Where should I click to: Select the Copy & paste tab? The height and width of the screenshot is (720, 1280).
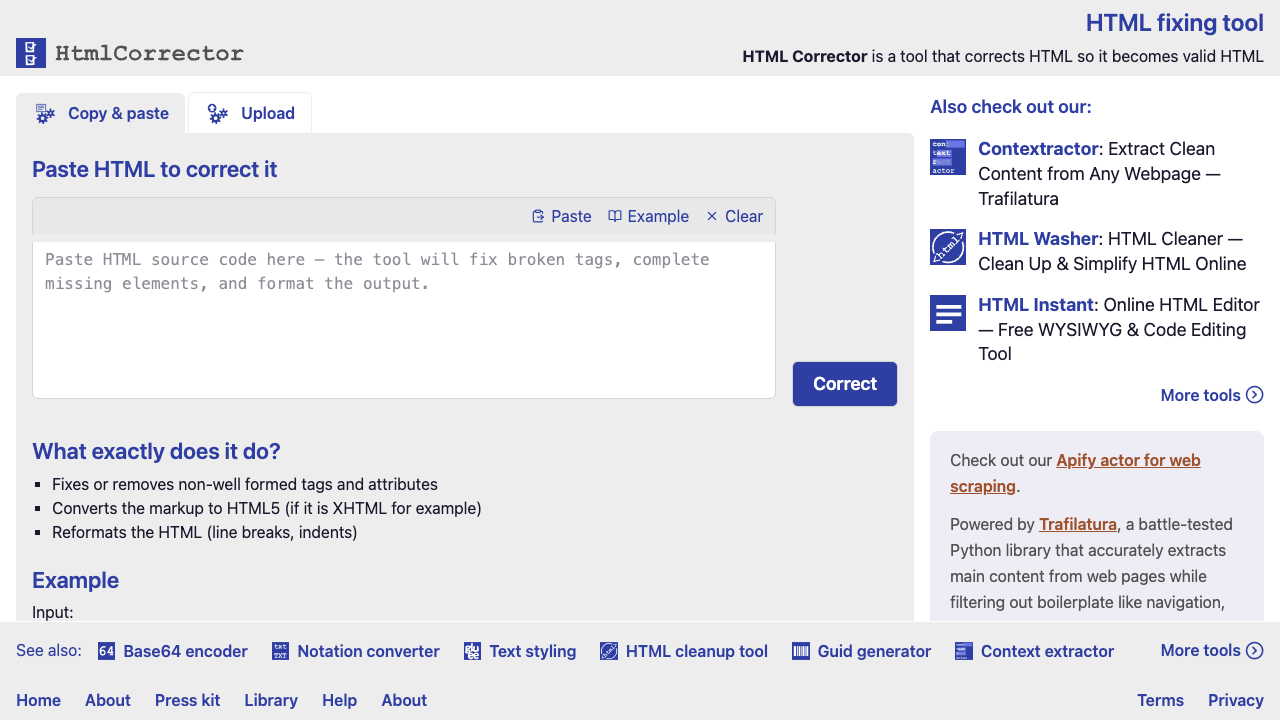pos(101,113)
